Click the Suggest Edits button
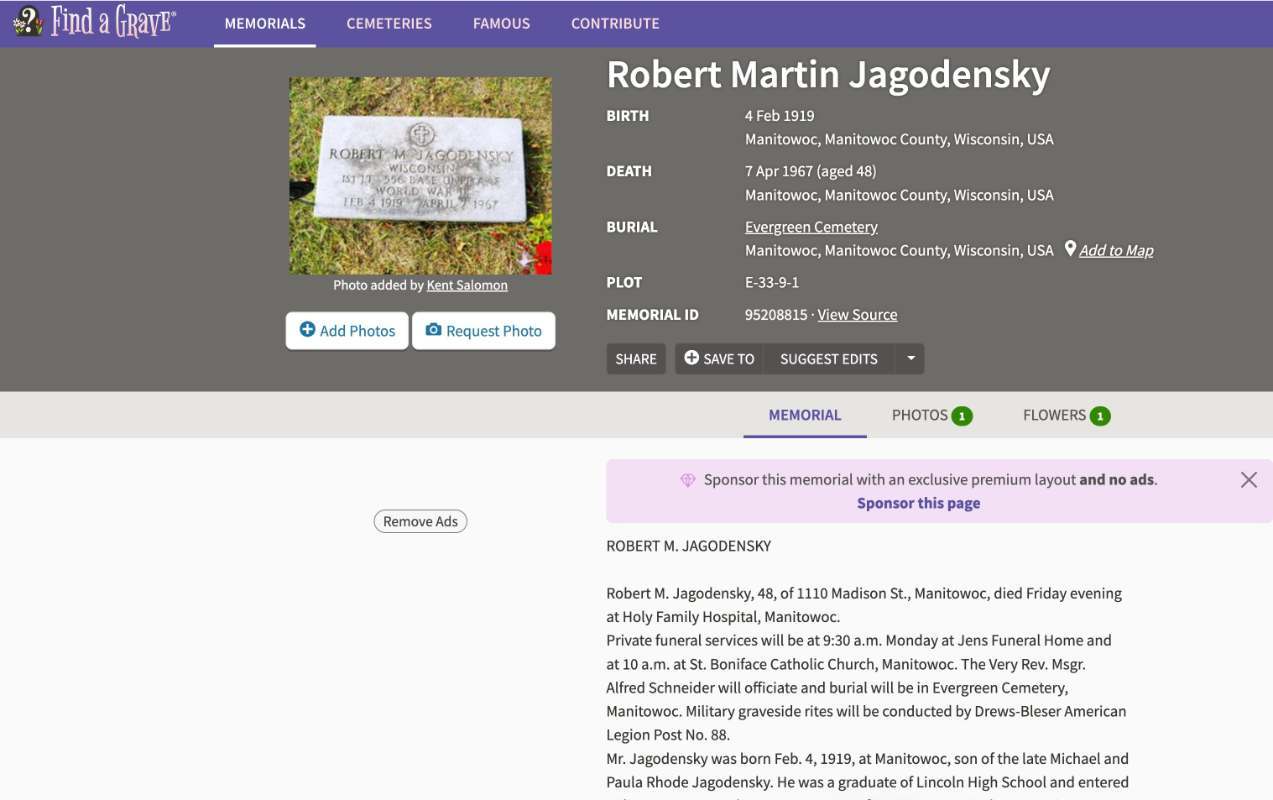Image resolution: width=1273 pixels, height=800 pixels. [829, 359]
